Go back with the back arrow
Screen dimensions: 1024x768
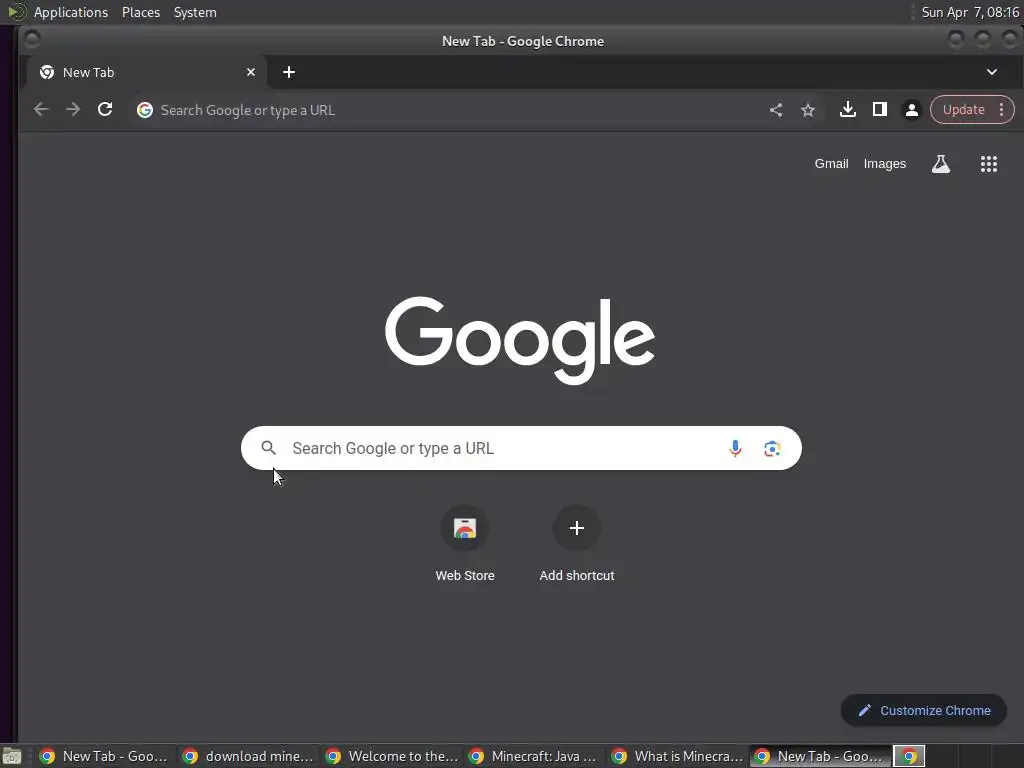click(41, 110)
